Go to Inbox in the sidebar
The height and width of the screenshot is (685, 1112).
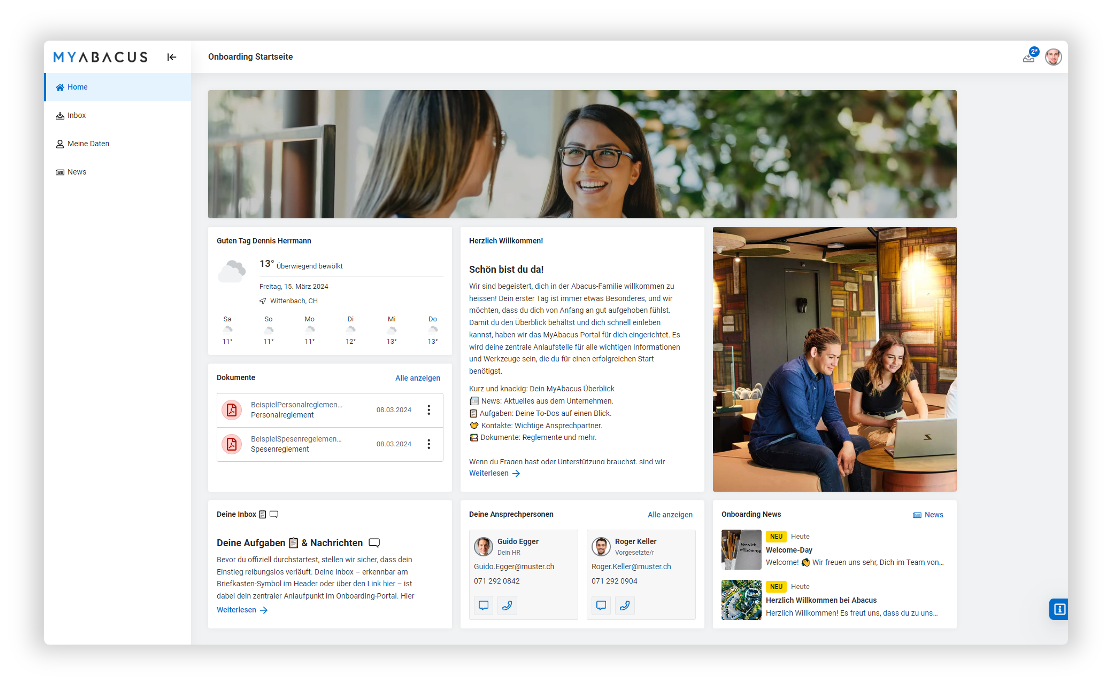[76, 116]
